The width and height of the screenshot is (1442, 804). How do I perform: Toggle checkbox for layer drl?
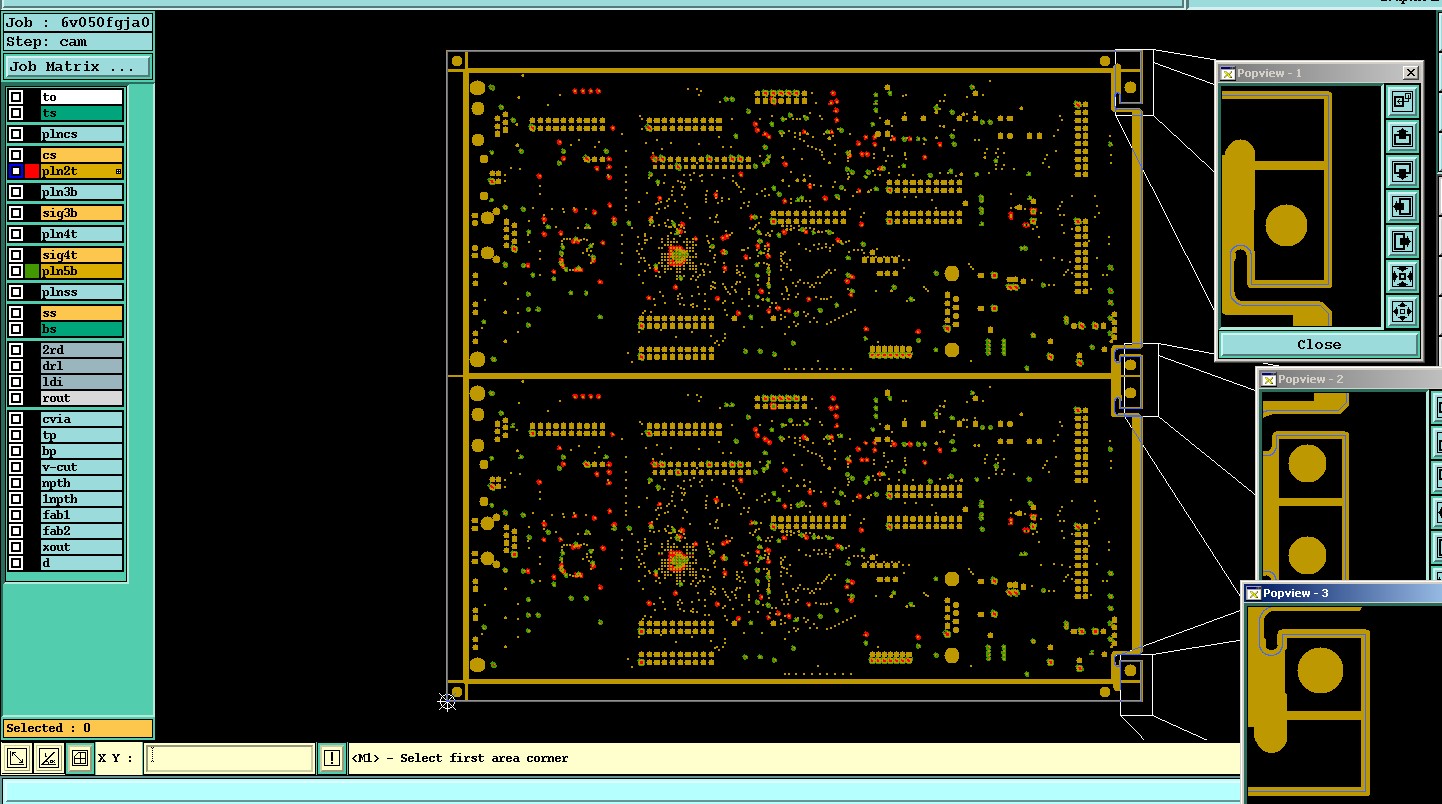pos(16,366)
